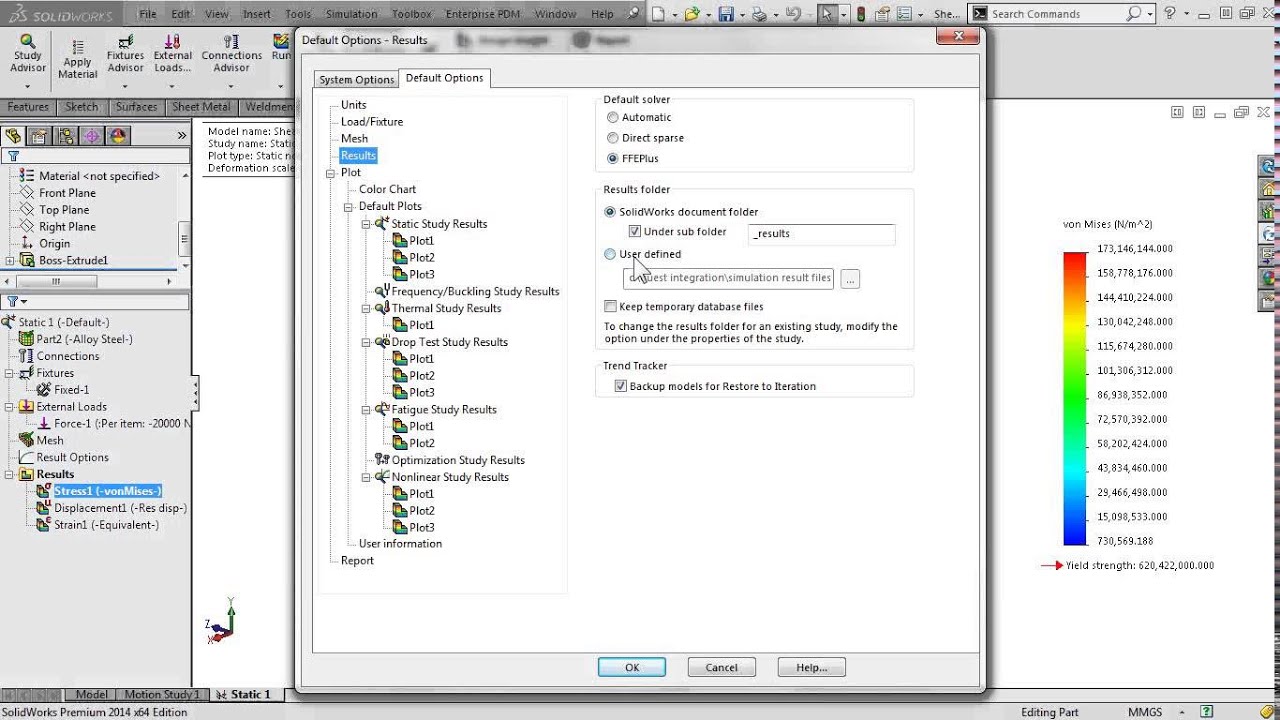Expand the Boss-Extrude1 feature
Image resolution: width=1280 pixels, height=720 pixels.
[10, 261]
